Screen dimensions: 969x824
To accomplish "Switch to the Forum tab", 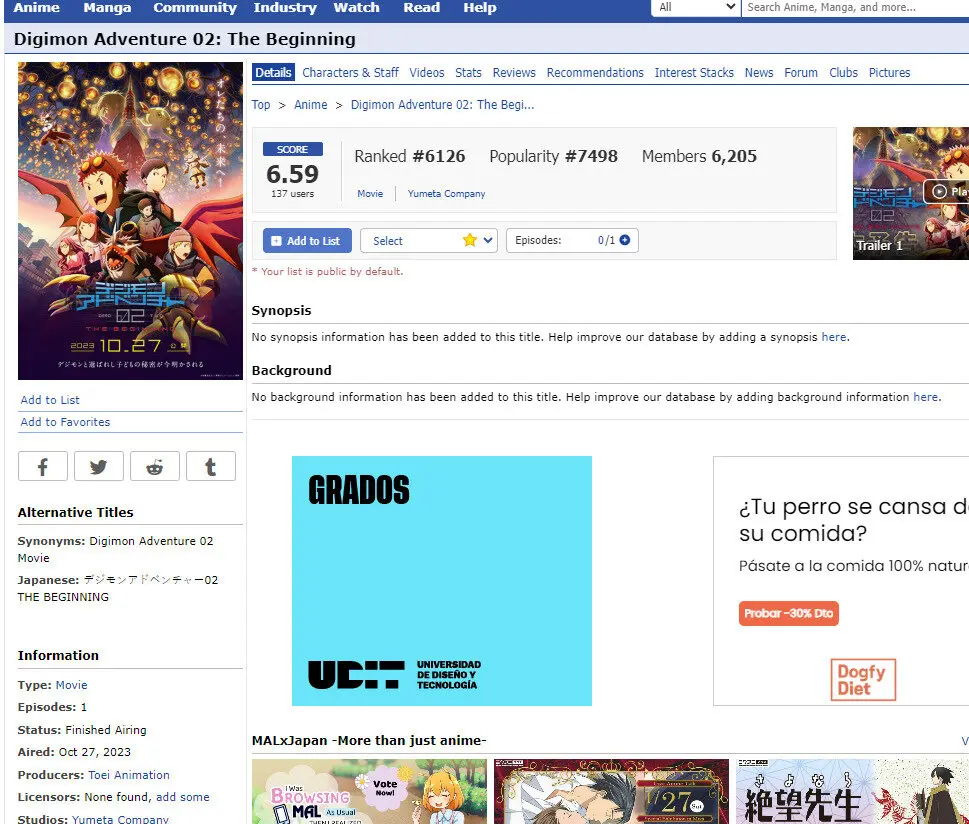I will pos(801,72).
